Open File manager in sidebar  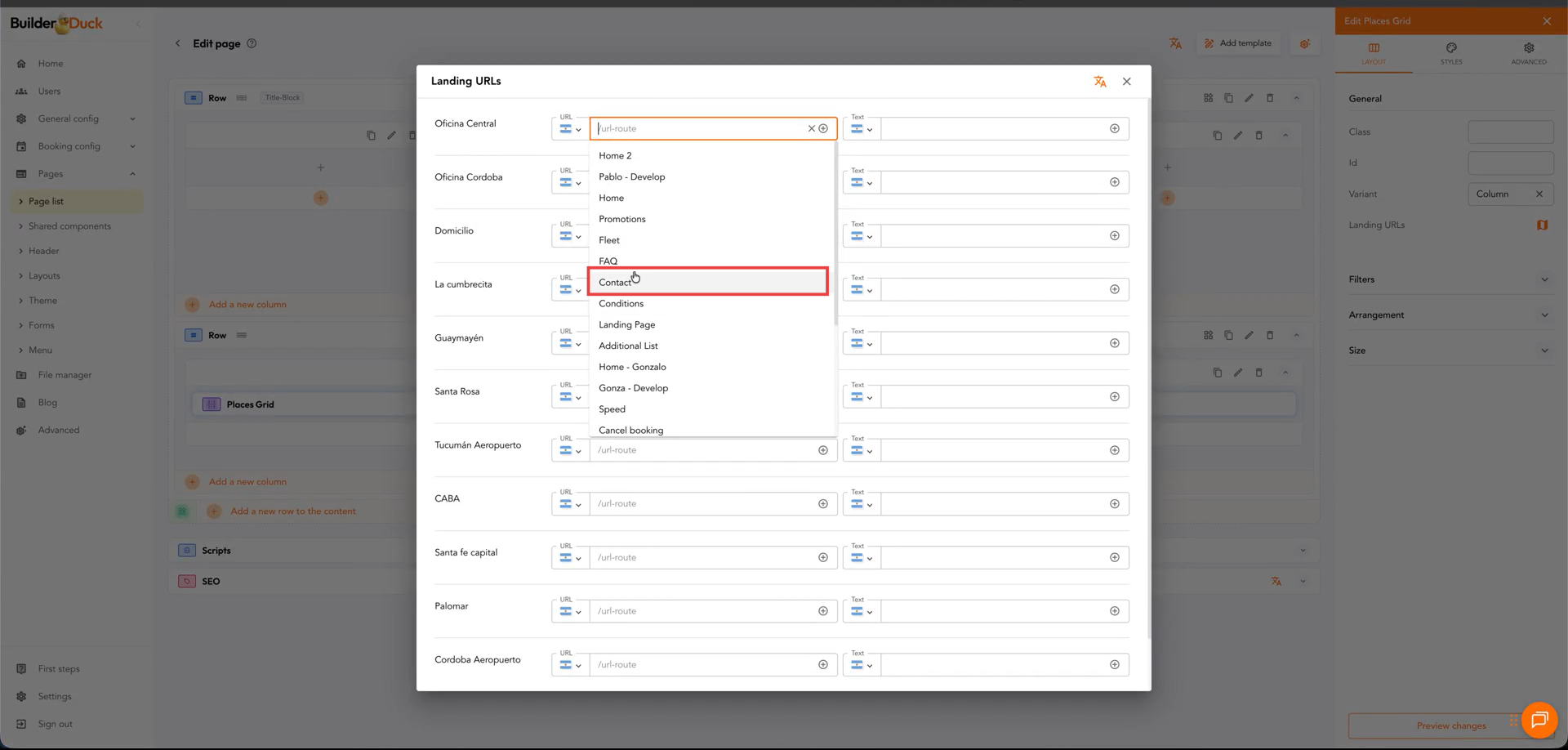click(65, 375)
